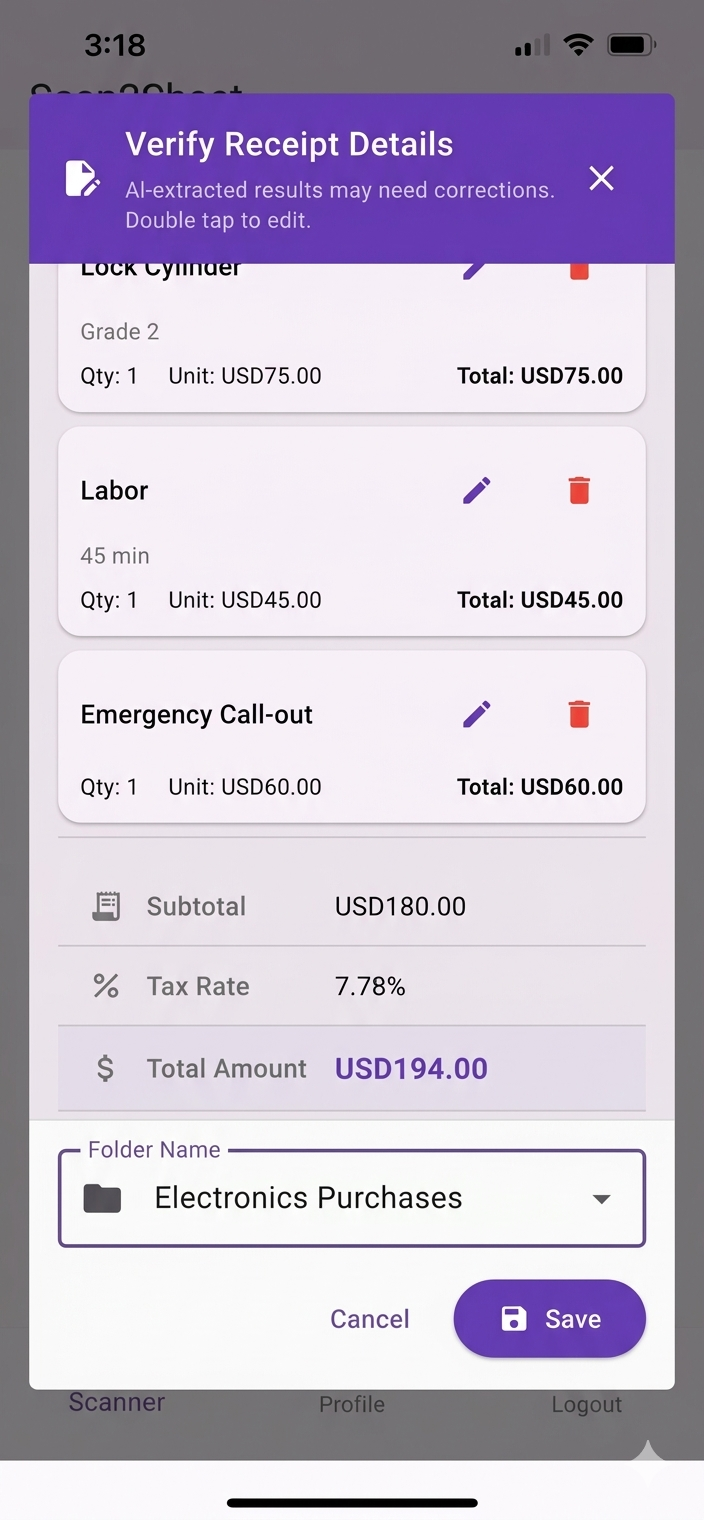Click the Subtotal receipt icon

[x=106, y=906]
